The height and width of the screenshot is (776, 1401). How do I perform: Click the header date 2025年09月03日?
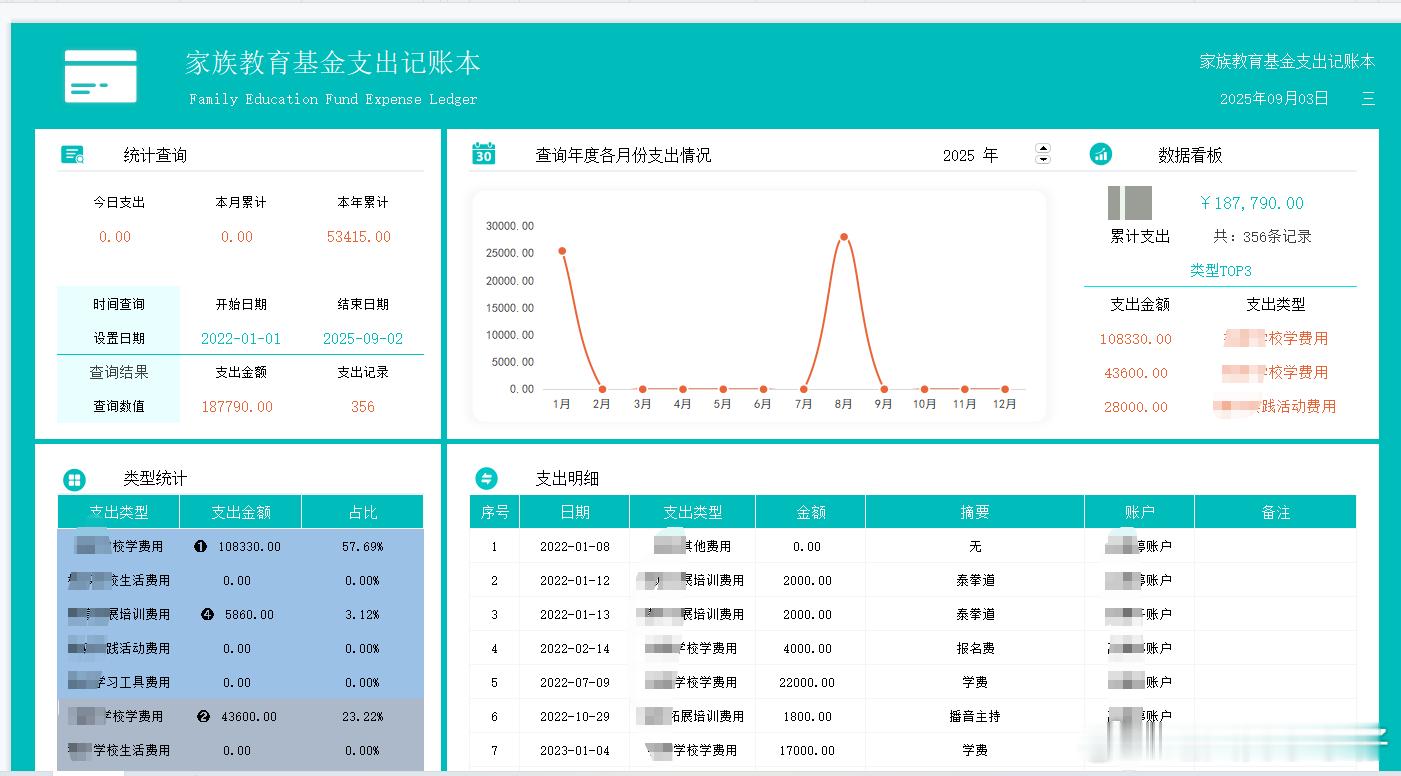coord(1275,99)
